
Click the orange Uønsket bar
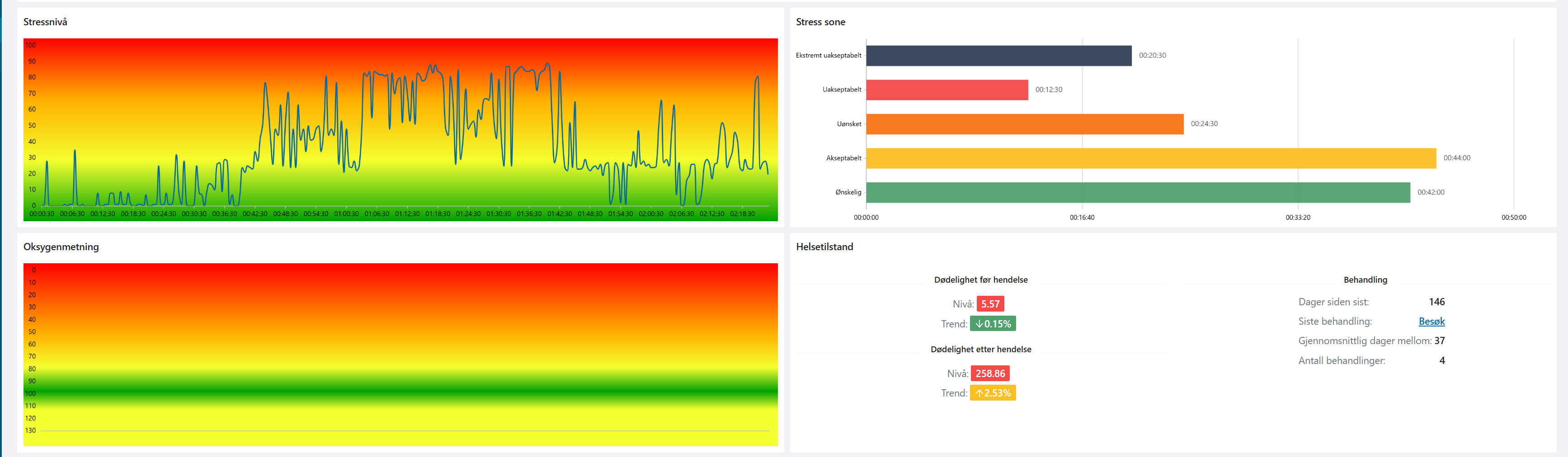click(x=1024, y=124)
